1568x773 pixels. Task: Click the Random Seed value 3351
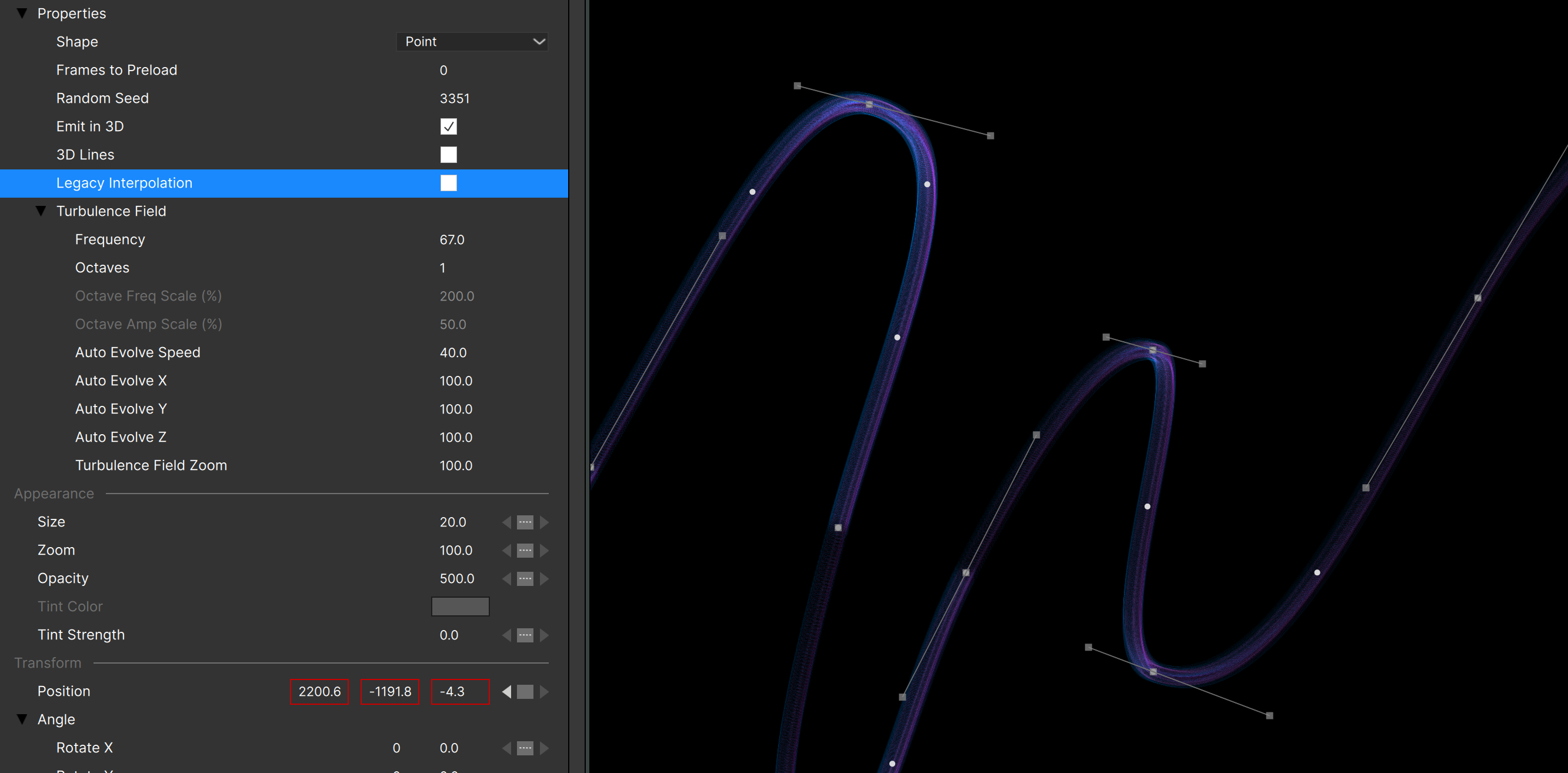[454, 98]
